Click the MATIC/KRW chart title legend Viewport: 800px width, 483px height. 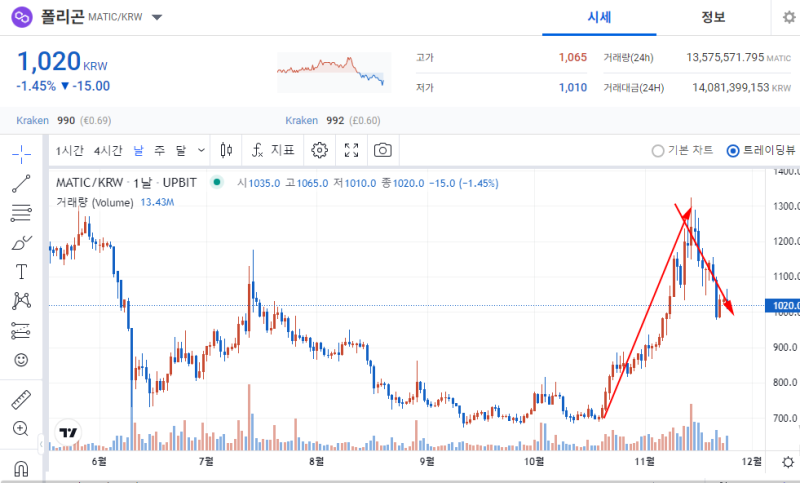coord(126,183)
